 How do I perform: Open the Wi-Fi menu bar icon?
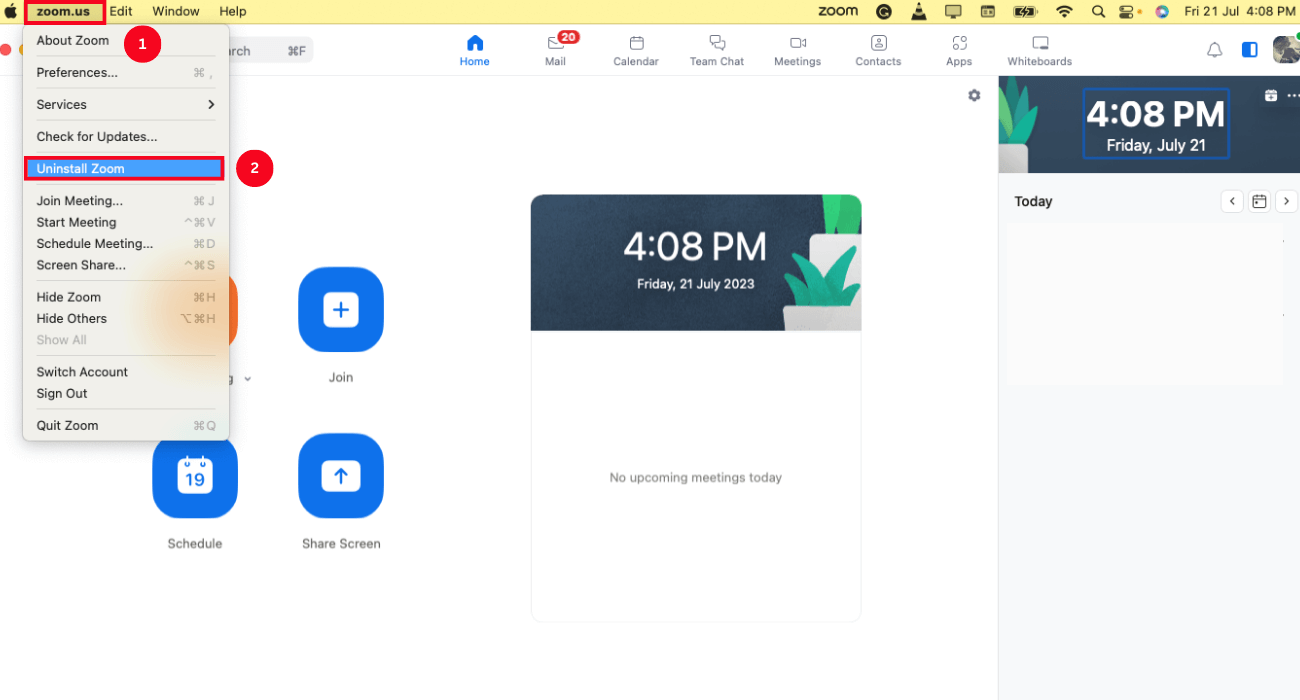point(1064,12)
